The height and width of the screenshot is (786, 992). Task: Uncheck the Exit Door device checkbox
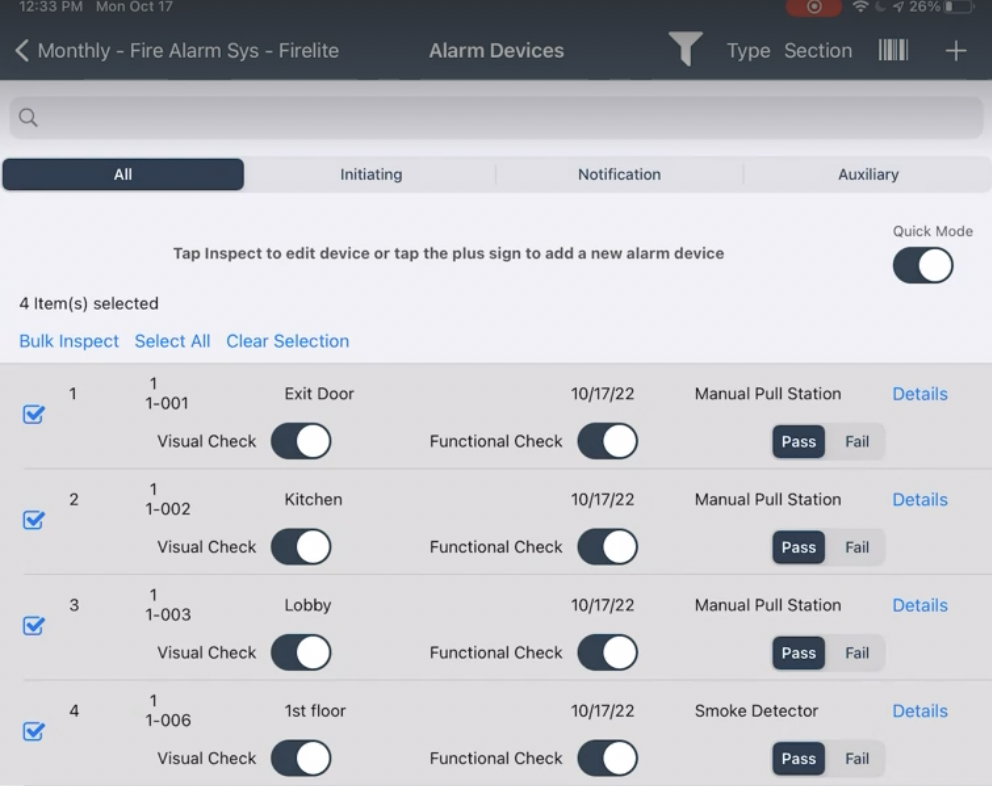[34, 414]
